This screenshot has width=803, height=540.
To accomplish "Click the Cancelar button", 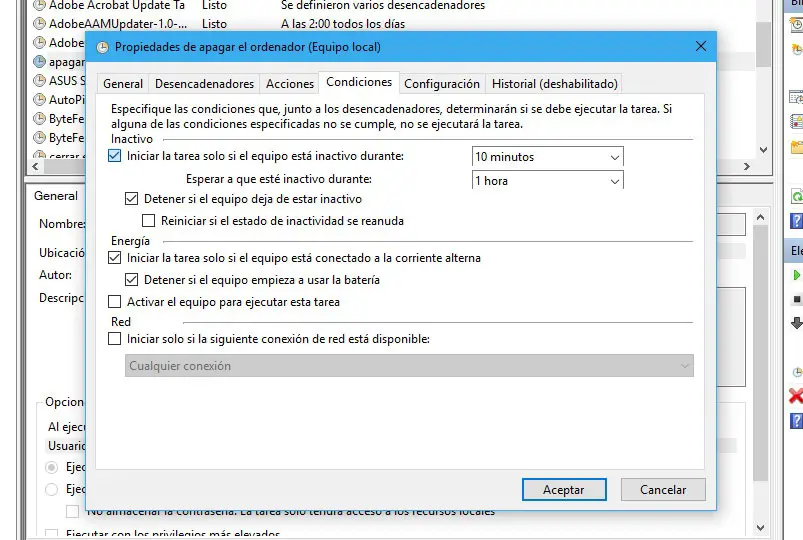I will (x=663, y=490).
